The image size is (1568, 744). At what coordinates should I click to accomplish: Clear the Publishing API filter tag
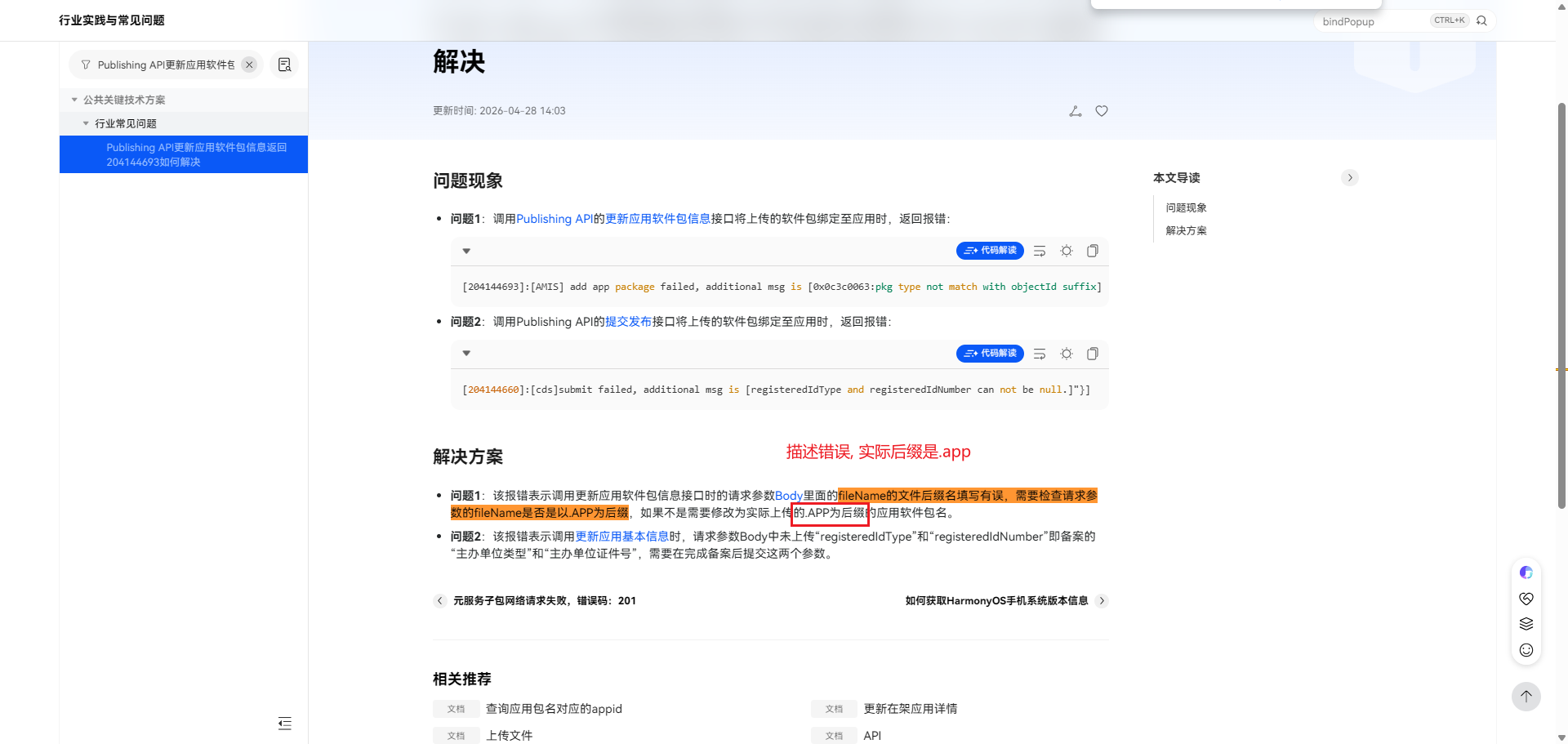[249, 65]
